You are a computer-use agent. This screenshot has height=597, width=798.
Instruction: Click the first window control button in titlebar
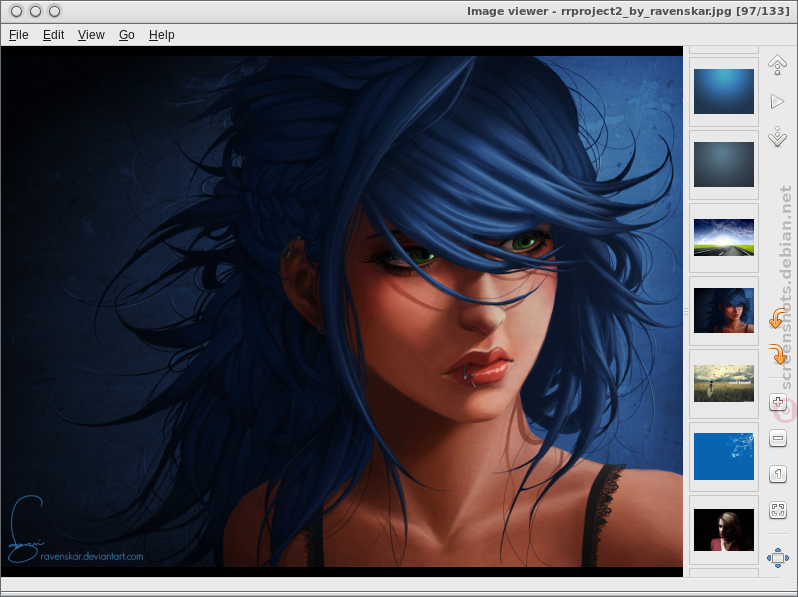pyautogui.click(x=16, y=11)
